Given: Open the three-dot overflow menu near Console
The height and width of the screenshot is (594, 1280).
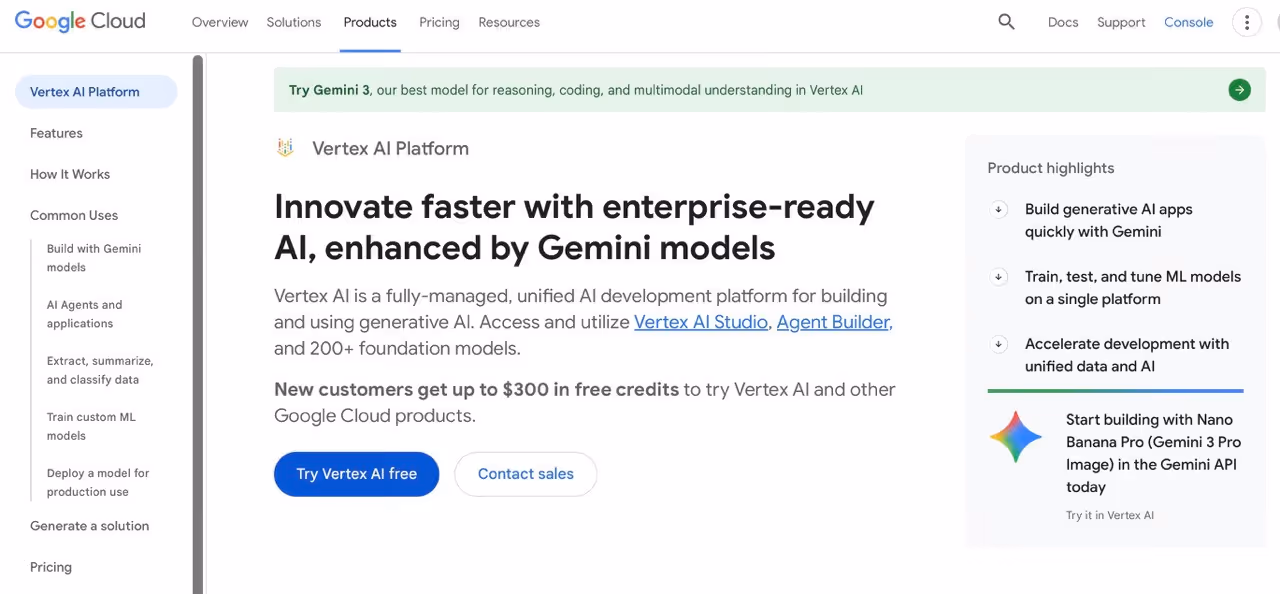Looking at the screenshot, I should (1246, 21).
